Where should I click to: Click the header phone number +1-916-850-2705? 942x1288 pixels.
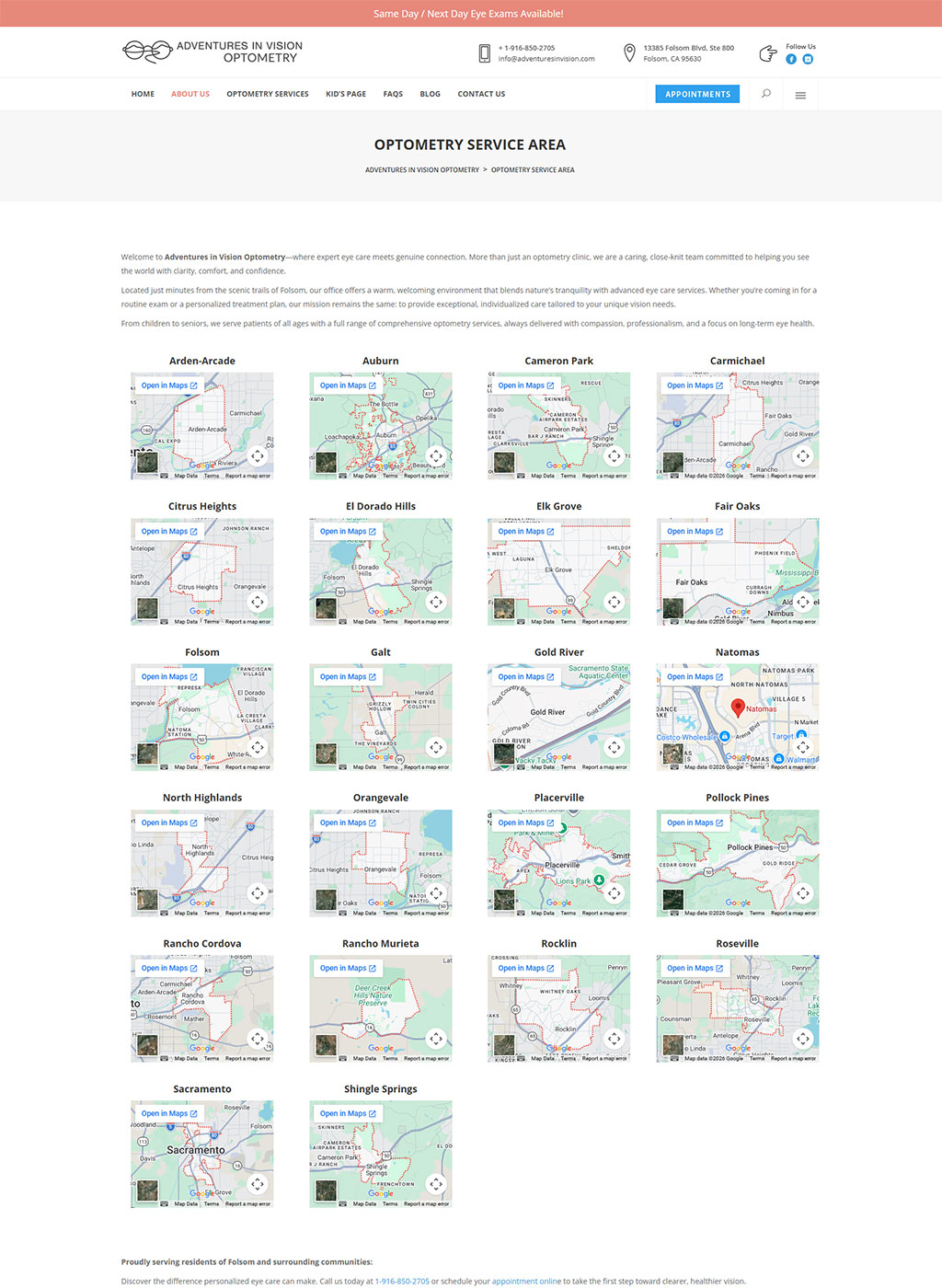[x=526, y=48]
